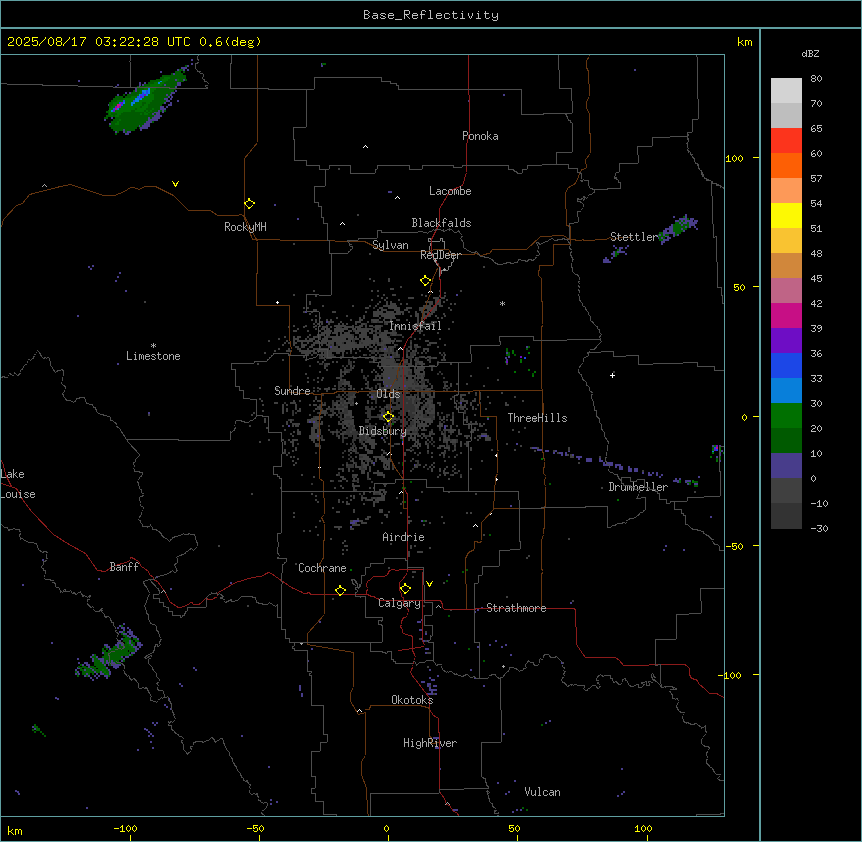The image size is (862, 842).
Task: Click the Okotoks label
Action: pos(412,700)
